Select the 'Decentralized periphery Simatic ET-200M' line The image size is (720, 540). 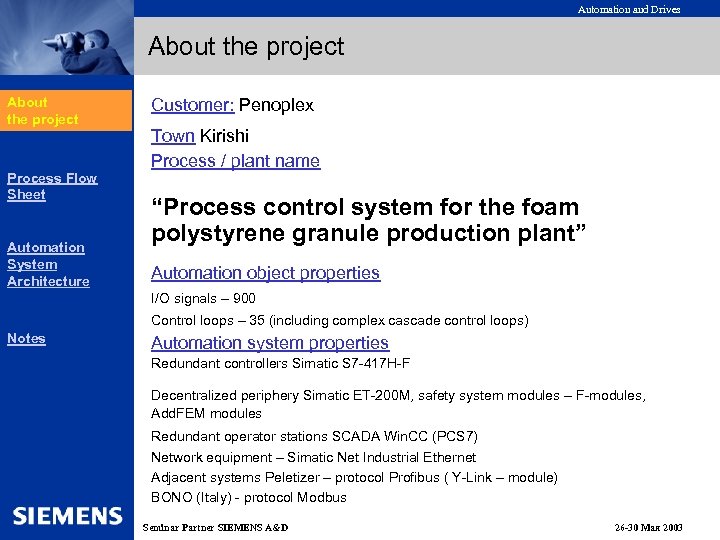coord(399,395)
